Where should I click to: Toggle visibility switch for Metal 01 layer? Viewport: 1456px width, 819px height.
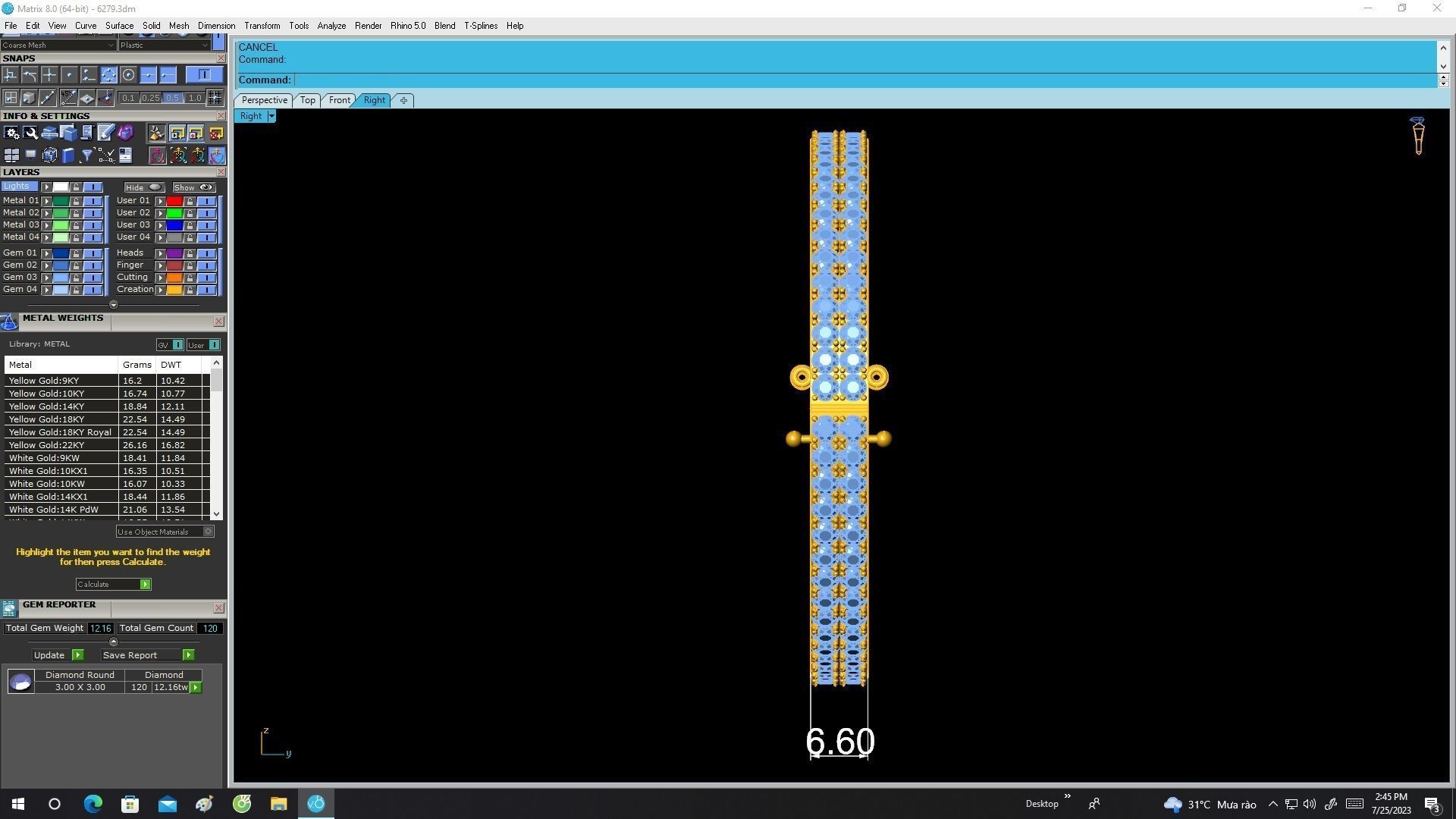click(93, 201)
